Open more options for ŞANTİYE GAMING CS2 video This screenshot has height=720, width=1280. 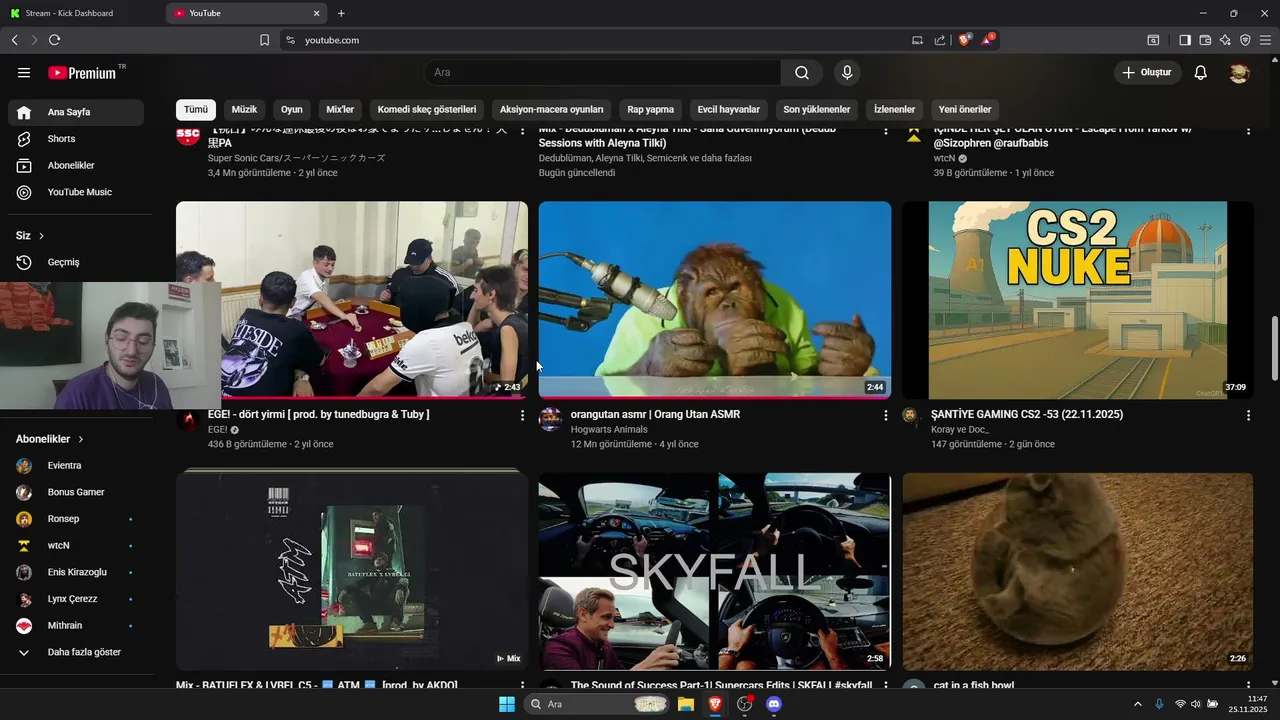pos(1248,415)
